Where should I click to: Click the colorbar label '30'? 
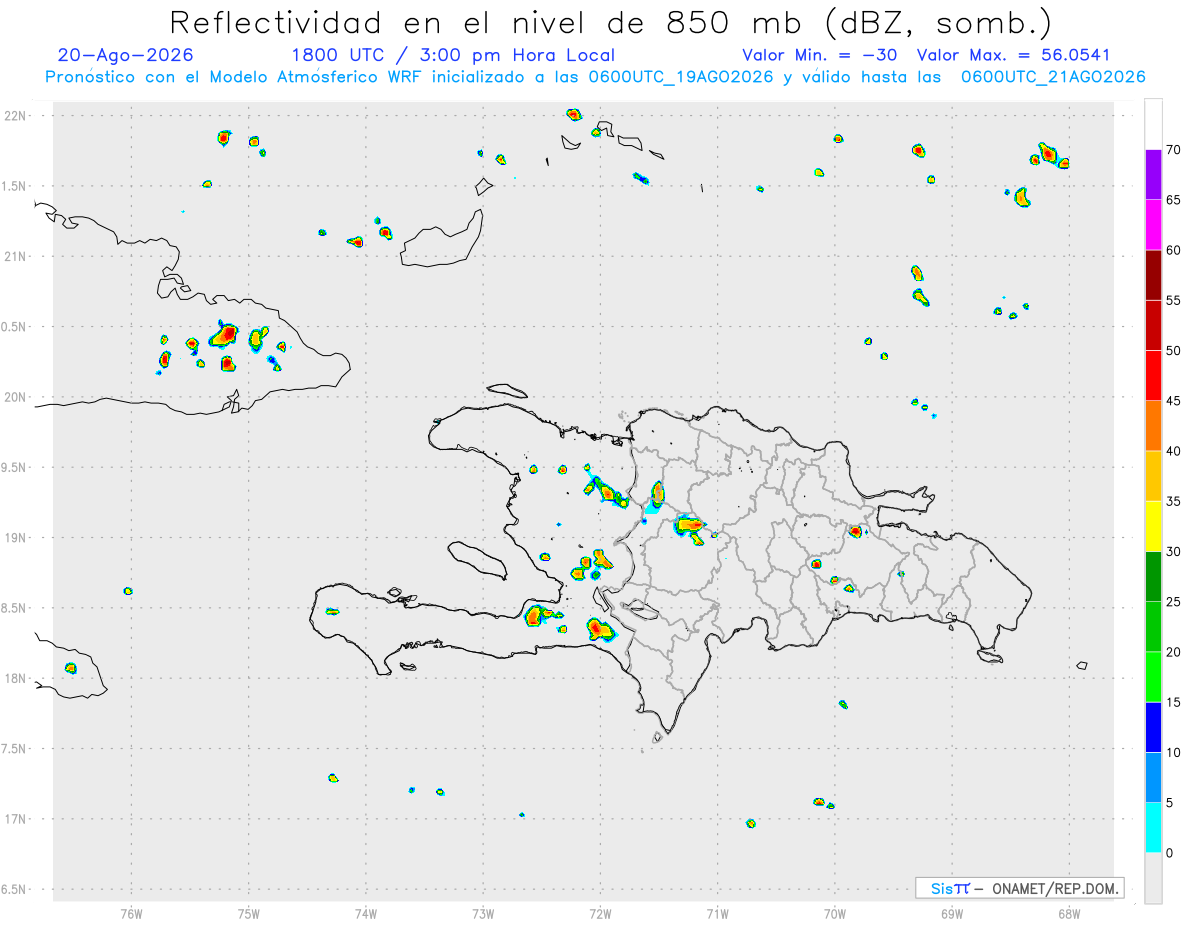coord(1173,552)
